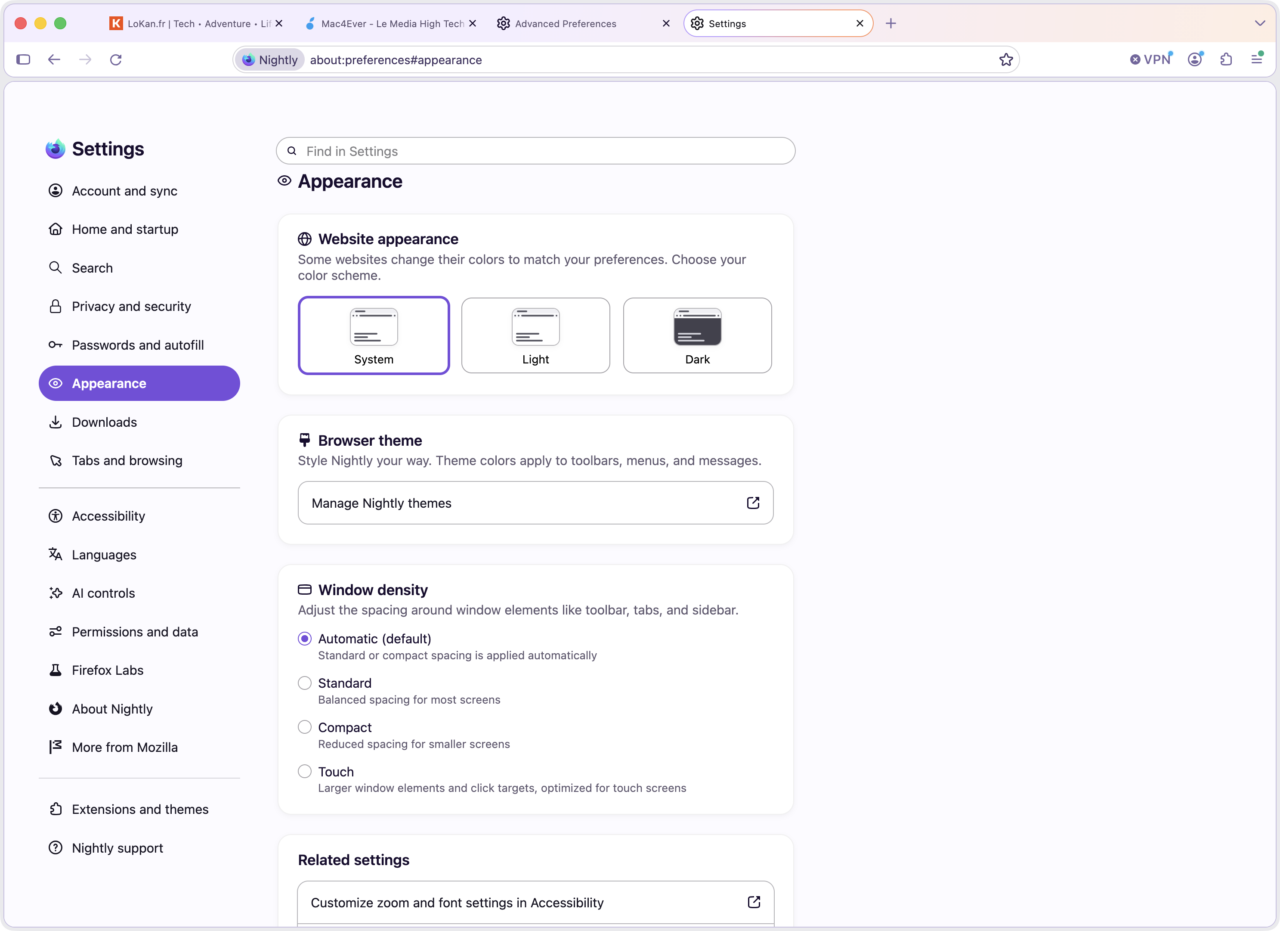Viewport: 1280px width, 931px height.
Task: Open Tabs and browsing settings
Action: (139, 461)
